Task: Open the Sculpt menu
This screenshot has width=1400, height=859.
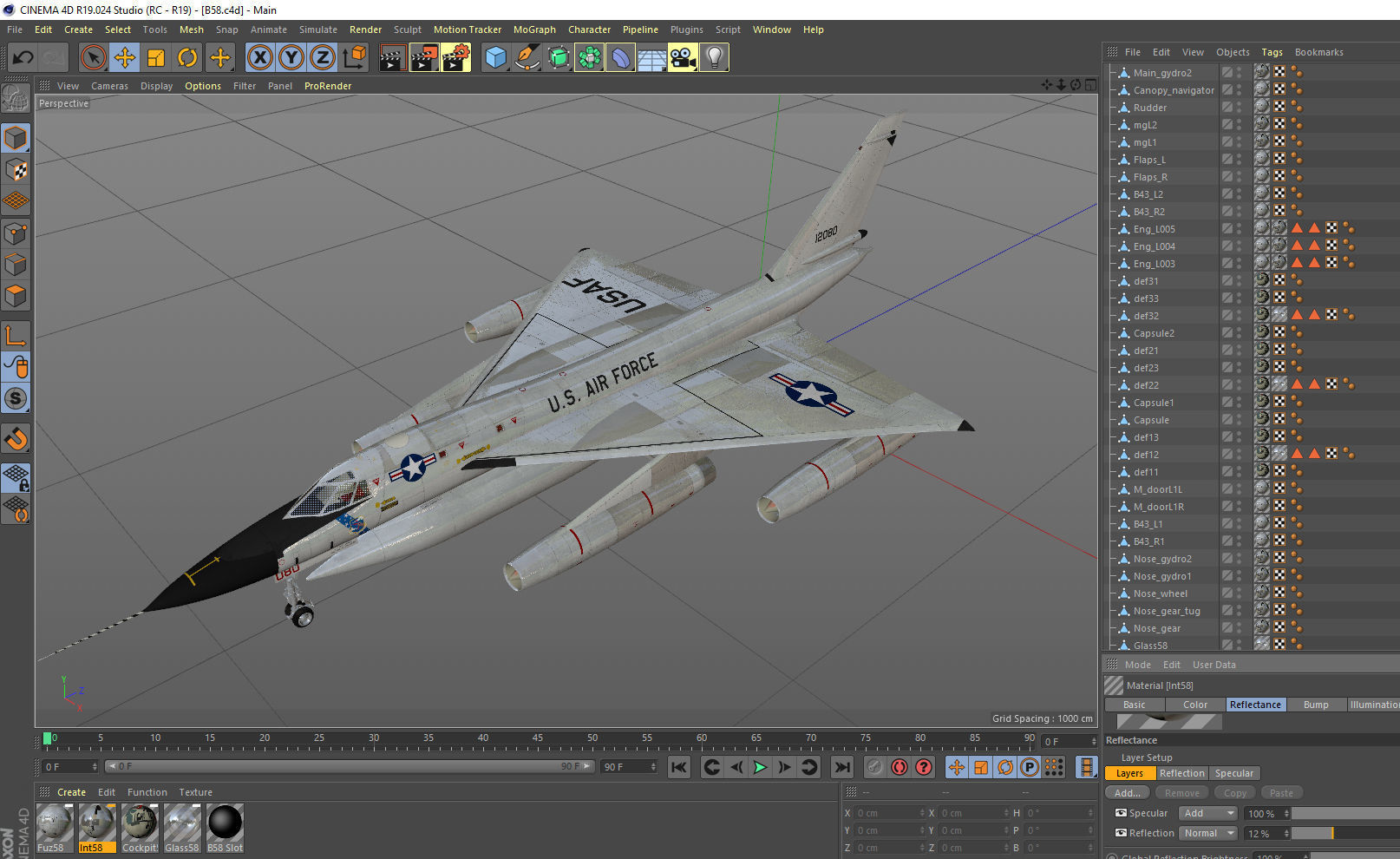Action: click(407, 30)
